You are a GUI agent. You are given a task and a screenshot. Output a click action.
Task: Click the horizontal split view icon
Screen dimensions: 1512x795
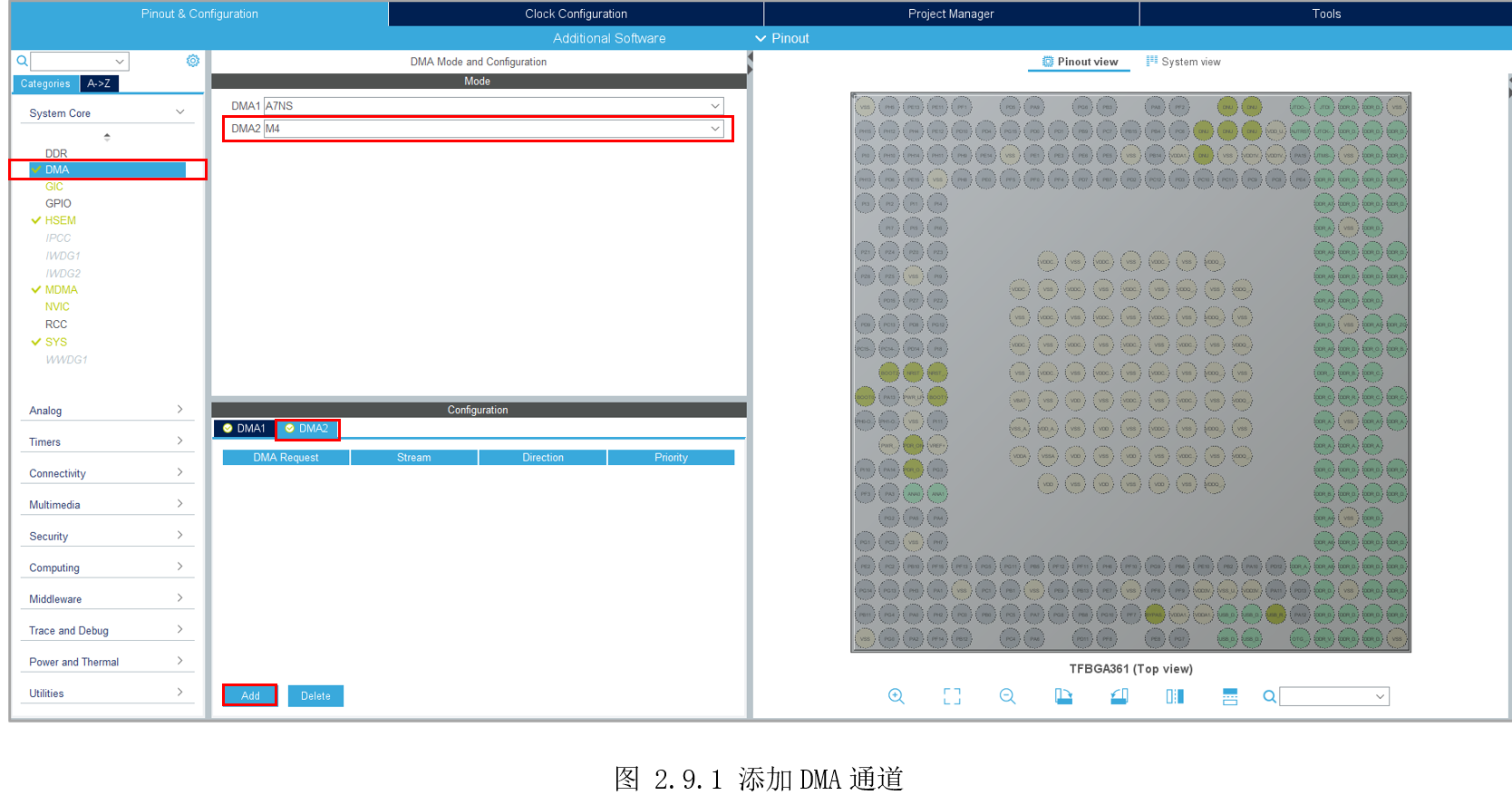tap(1230, 696)
